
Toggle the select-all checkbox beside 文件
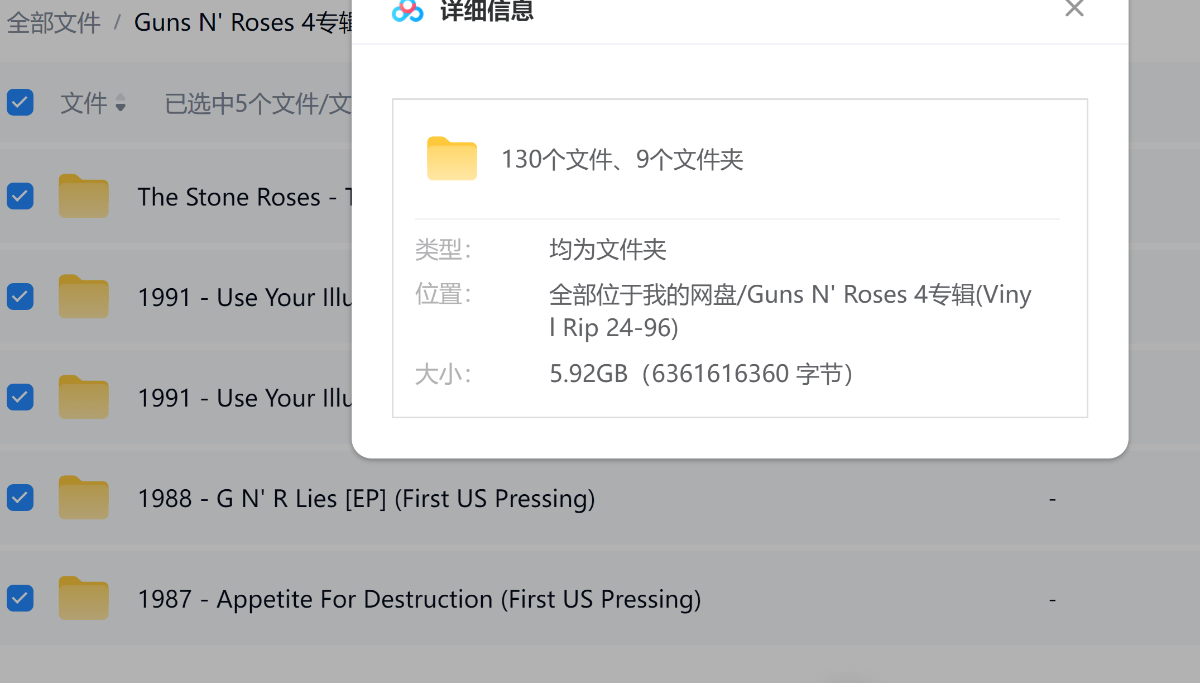coord(20,102)
